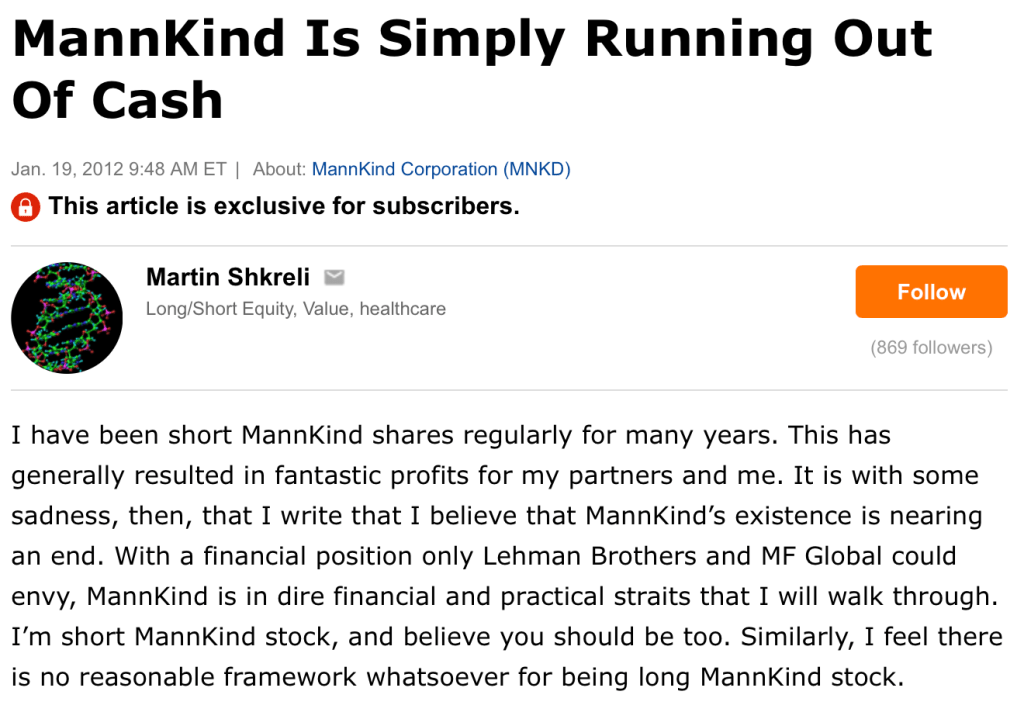The height and width of the screenshot is (712, 1024).
Task: Click the 'About:' label near the date
Action: click(280, 169)
